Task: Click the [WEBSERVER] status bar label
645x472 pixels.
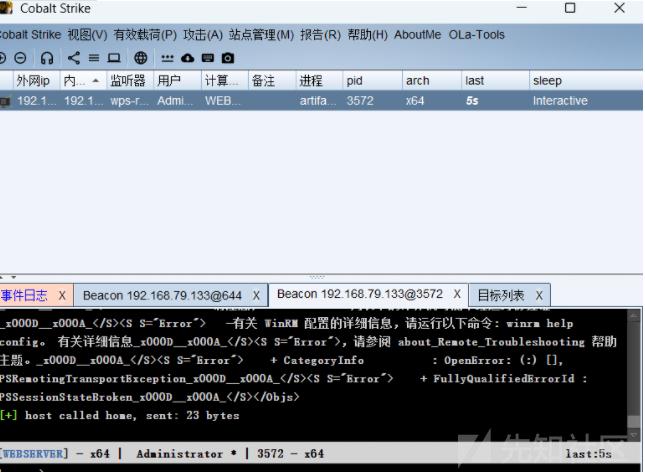Action: click(x=34, y=454)
